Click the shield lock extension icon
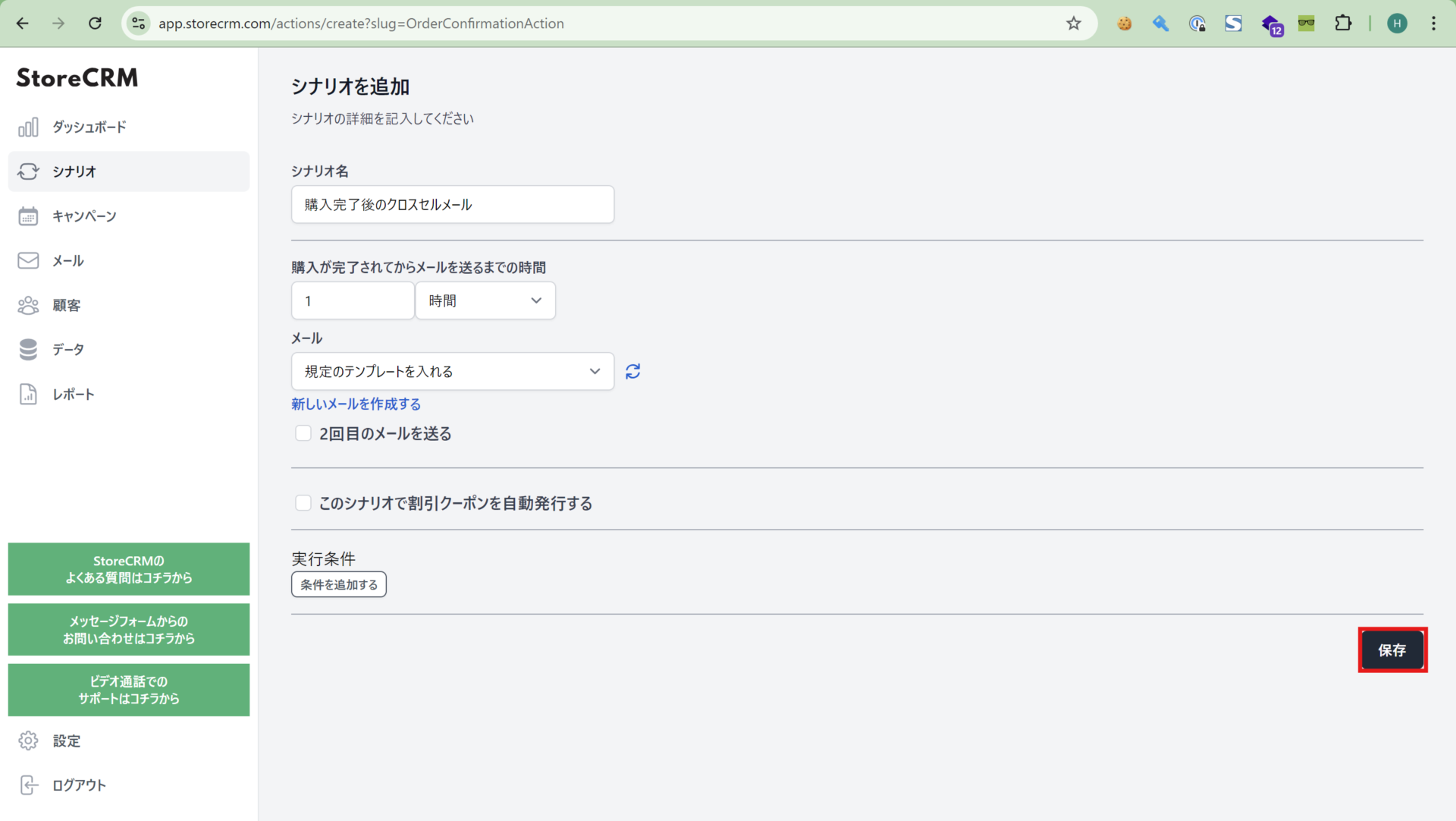The height and width of the screenshot is (821, 1456). click(1197, 24)
